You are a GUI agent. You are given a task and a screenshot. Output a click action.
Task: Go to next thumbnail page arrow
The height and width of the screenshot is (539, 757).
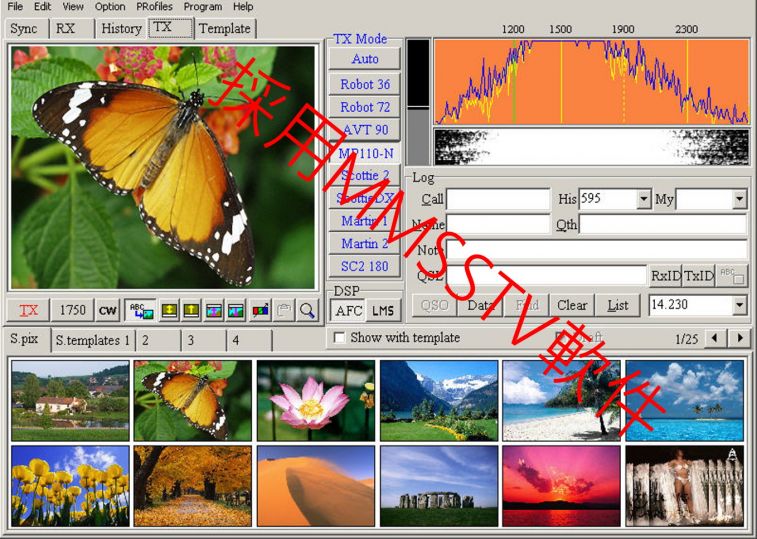coord(740,339)
